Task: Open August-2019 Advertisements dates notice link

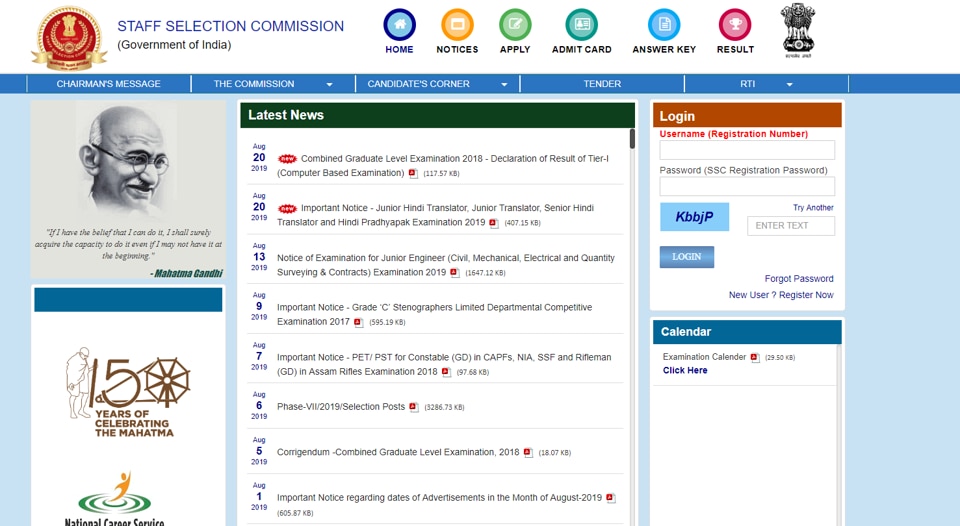Action: (x=439, y=498)
